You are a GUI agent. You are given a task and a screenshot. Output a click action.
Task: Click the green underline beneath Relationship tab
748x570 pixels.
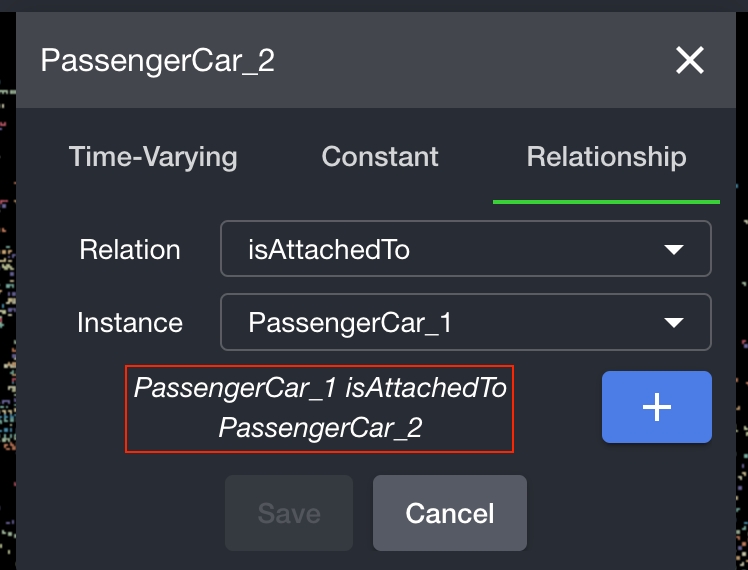coord(606,202)
